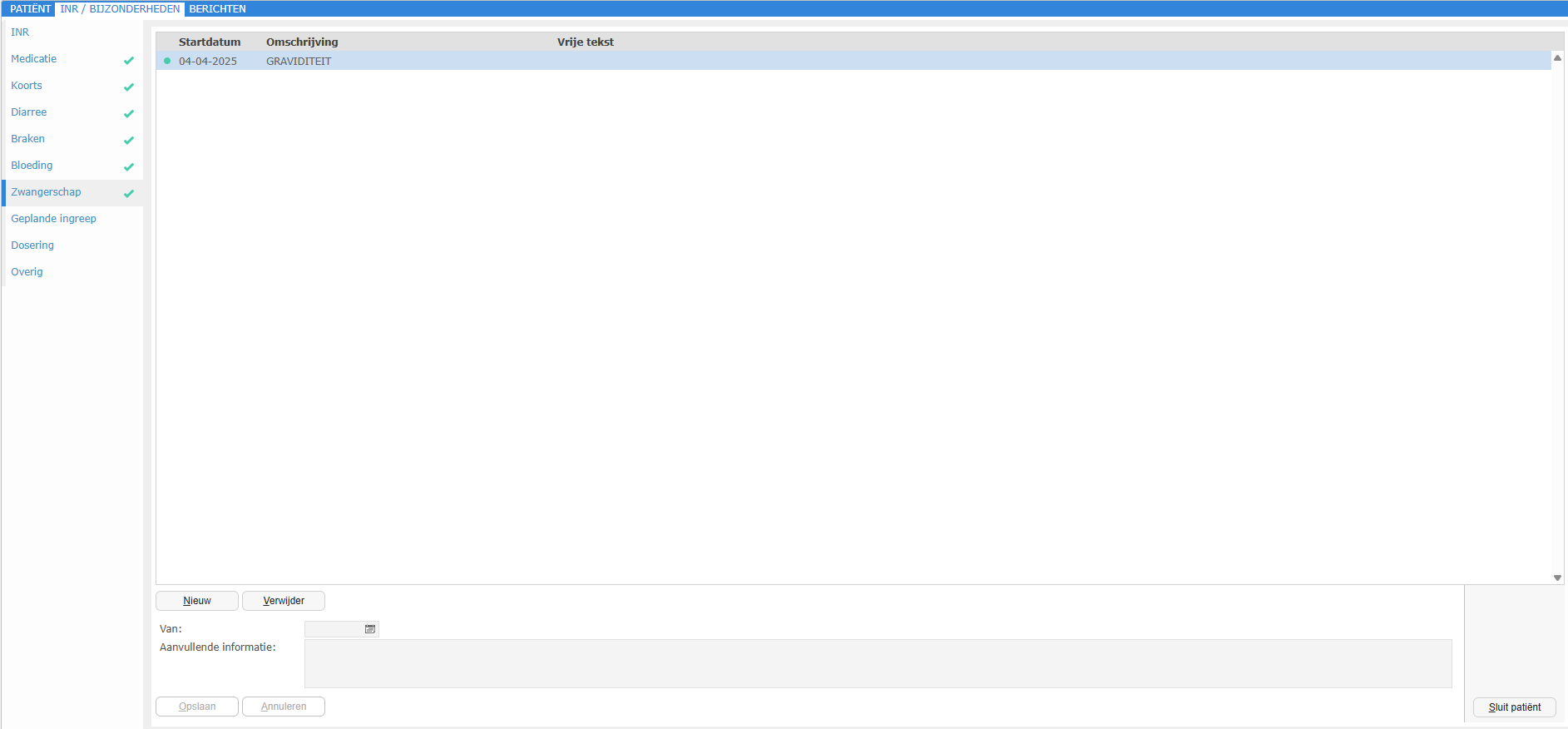
Task: Click the green checkmark beside Diarree
Action: (x=129, y=113)
